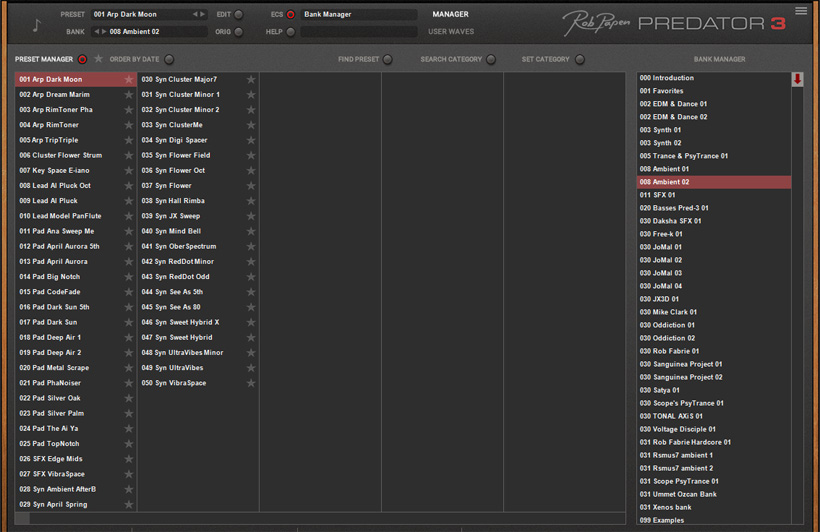This screenshot has width=820, height=532.
Task: Select bank 099 Examples
Action: tap(714, 520)
